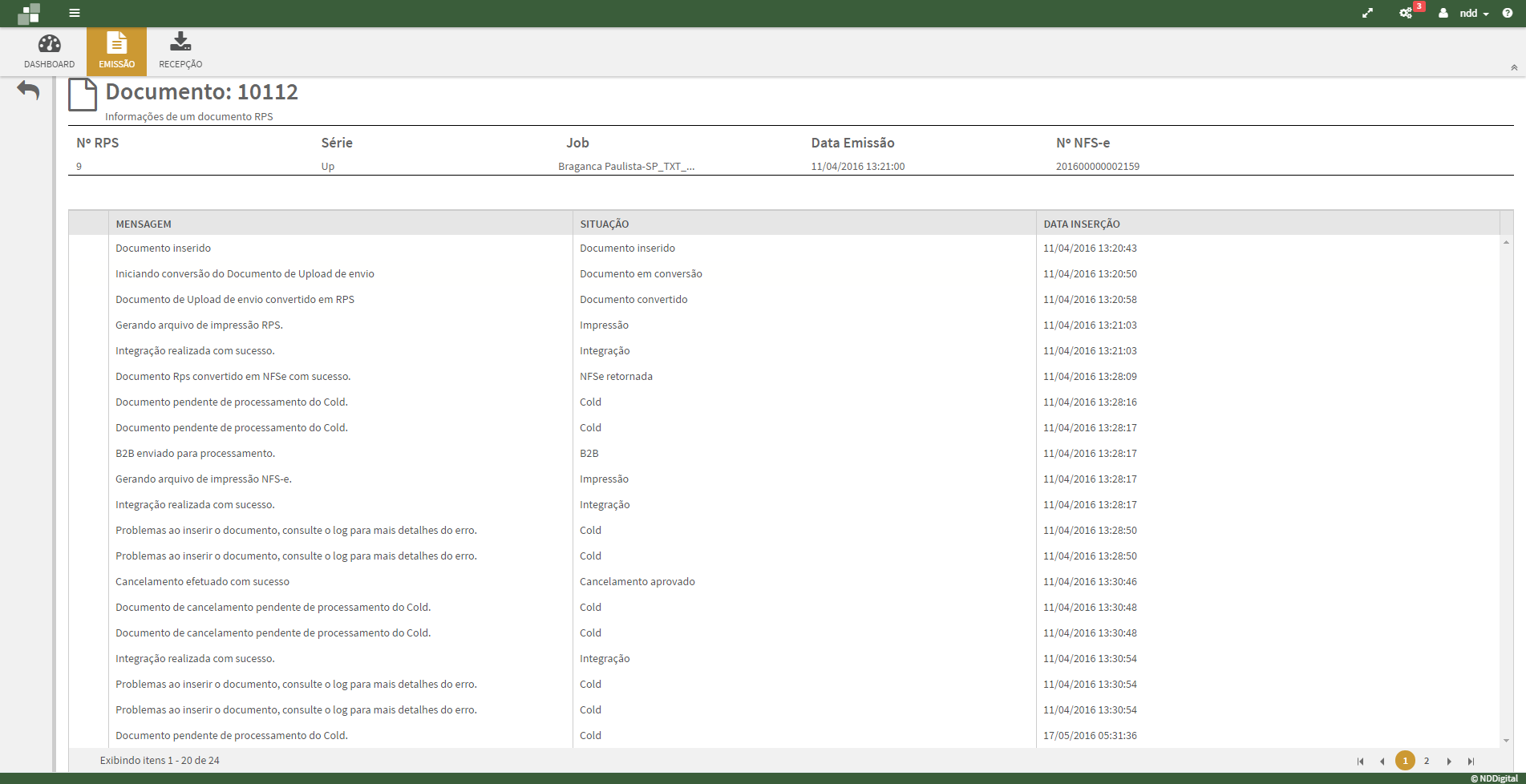The height and width of the screenshot is (784, 1526).
Task: Go to the first page
Action: (x=1360, y=761)
